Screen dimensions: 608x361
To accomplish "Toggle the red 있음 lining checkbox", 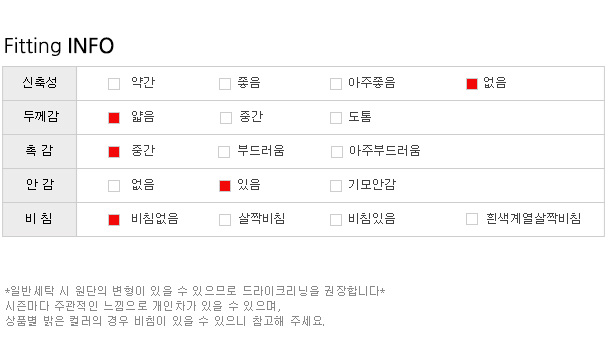I will point(225,186).
